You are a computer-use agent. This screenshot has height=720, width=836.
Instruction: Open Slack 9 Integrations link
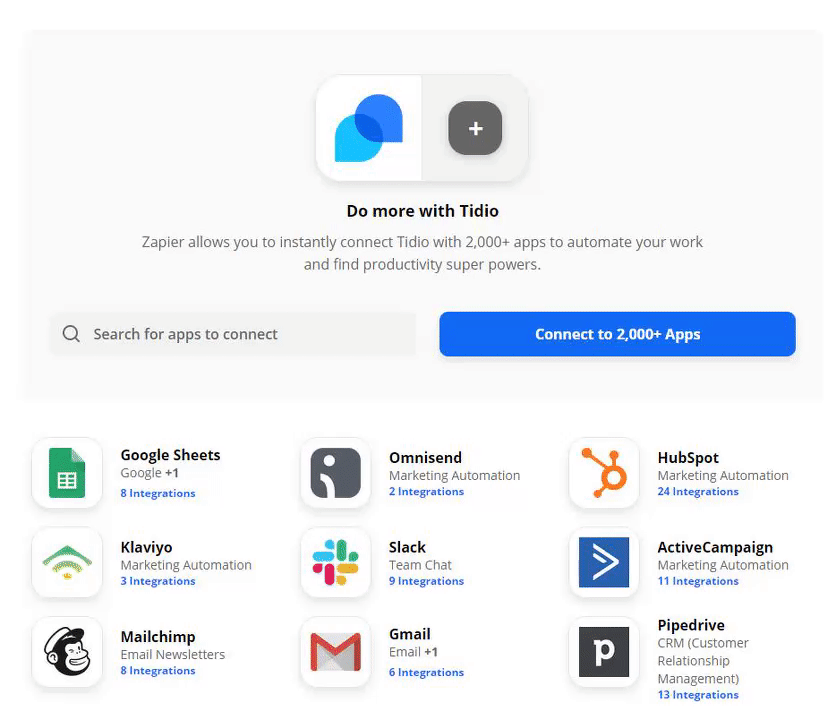coord(427,581)
